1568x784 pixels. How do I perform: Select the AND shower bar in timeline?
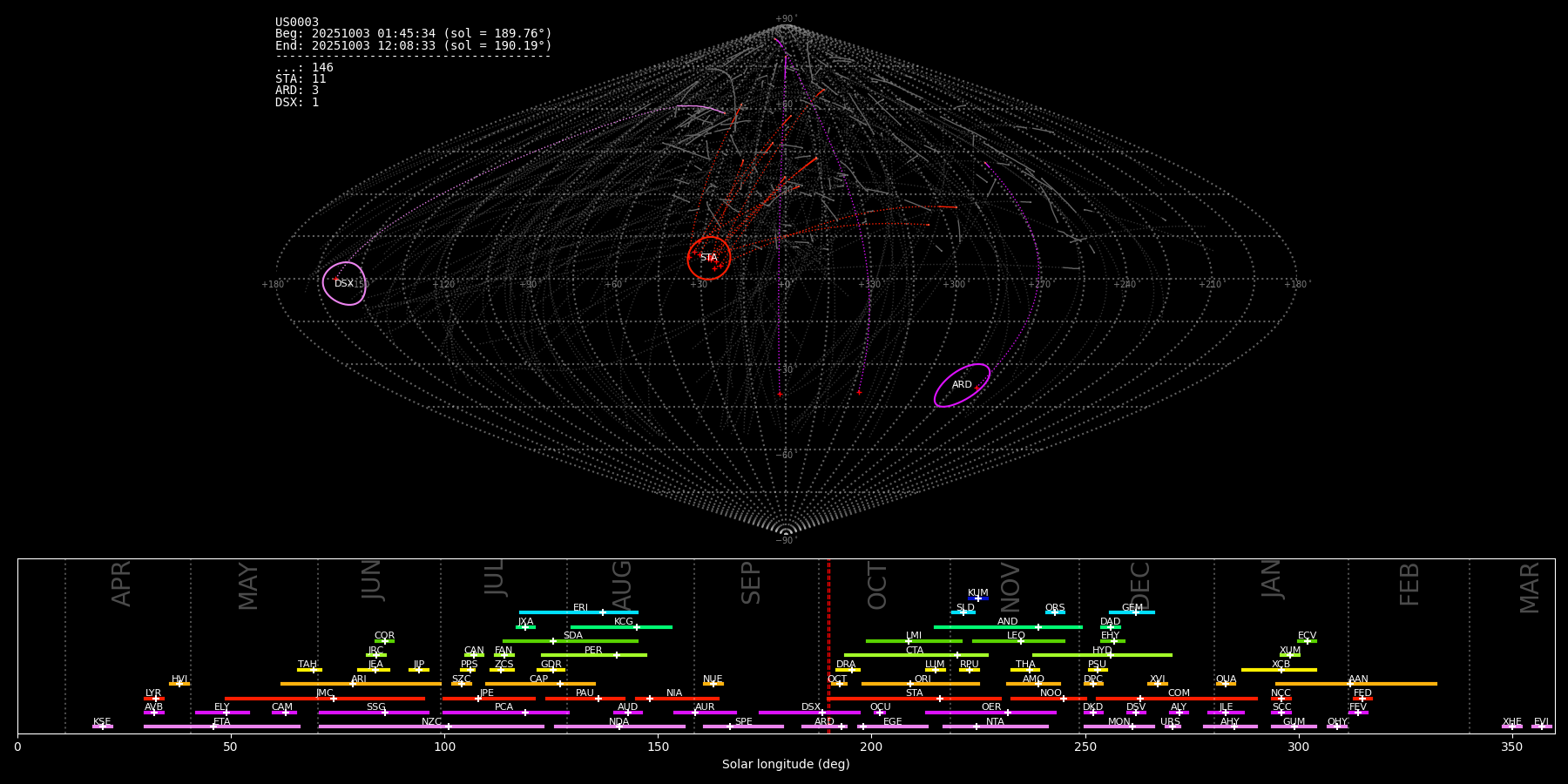coord(1008,626)
